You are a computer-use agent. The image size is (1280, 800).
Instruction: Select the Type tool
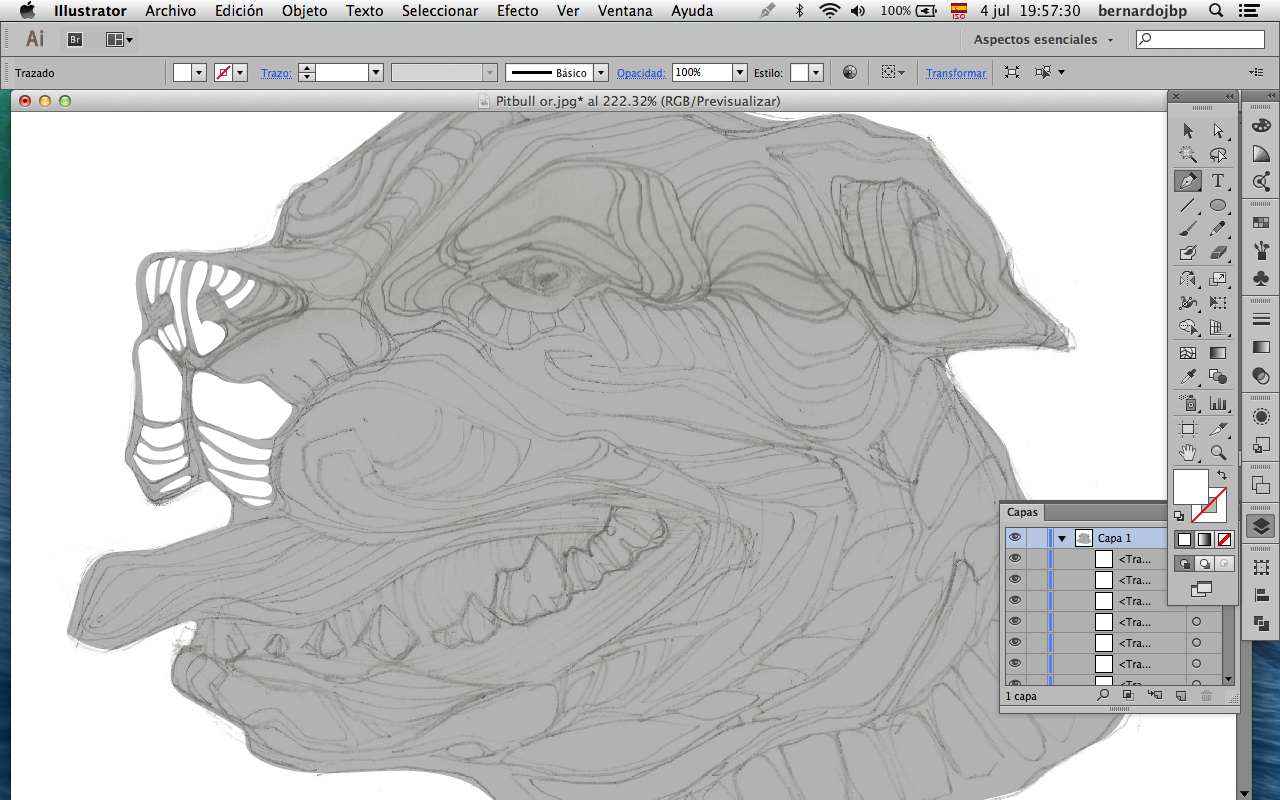(x=1218, y=182)
